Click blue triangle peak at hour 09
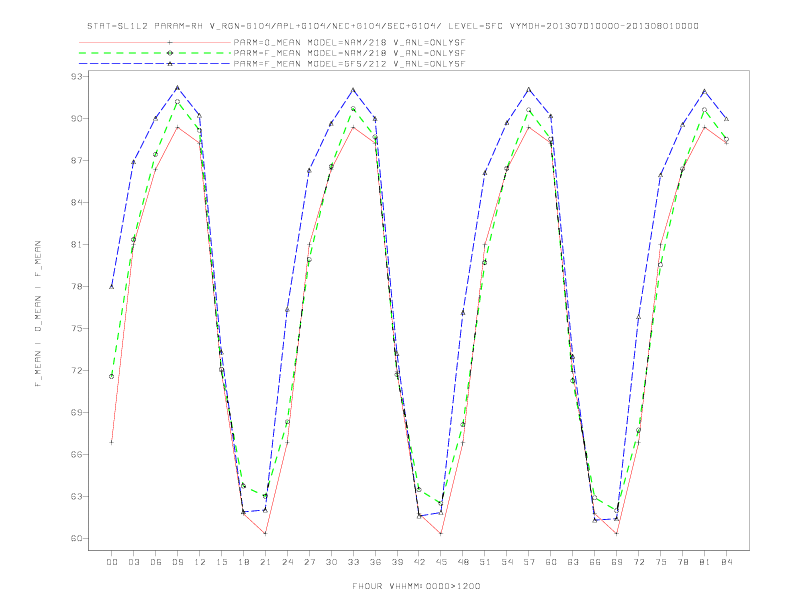Viewport: 792px width, 612px height. coord(177,88)
